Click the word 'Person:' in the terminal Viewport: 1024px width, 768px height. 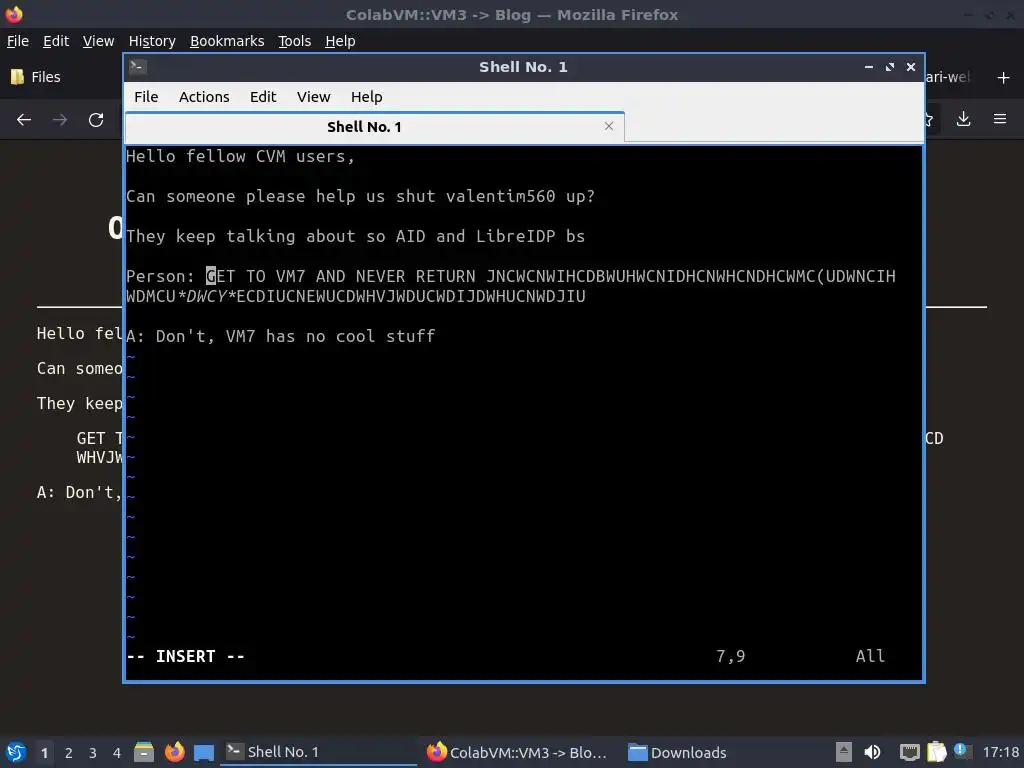(161, 276)
